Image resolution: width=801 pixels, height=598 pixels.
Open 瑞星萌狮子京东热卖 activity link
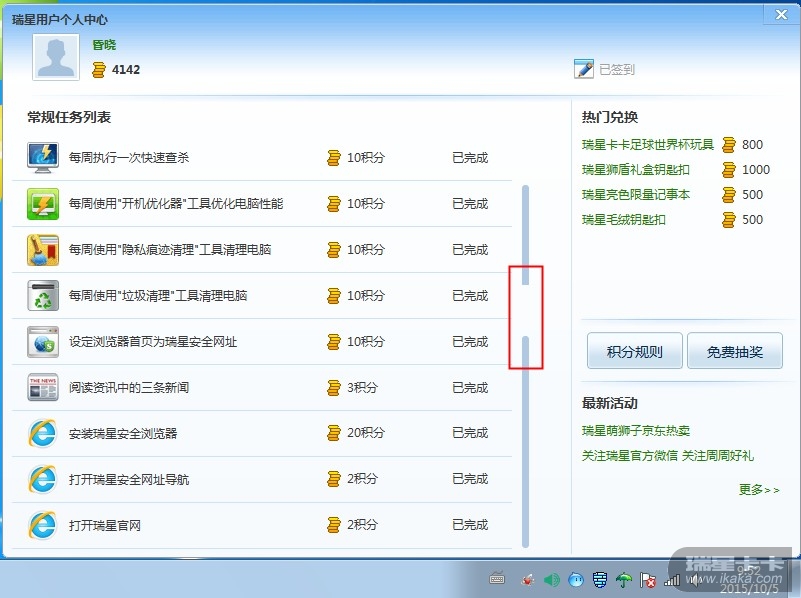635,430
